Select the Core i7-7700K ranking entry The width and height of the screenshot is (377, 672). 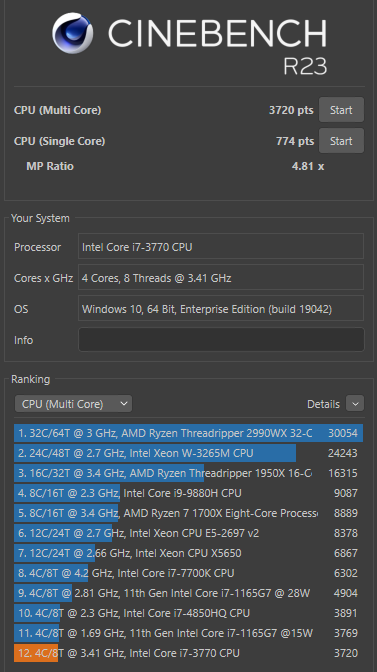(188, 573)
